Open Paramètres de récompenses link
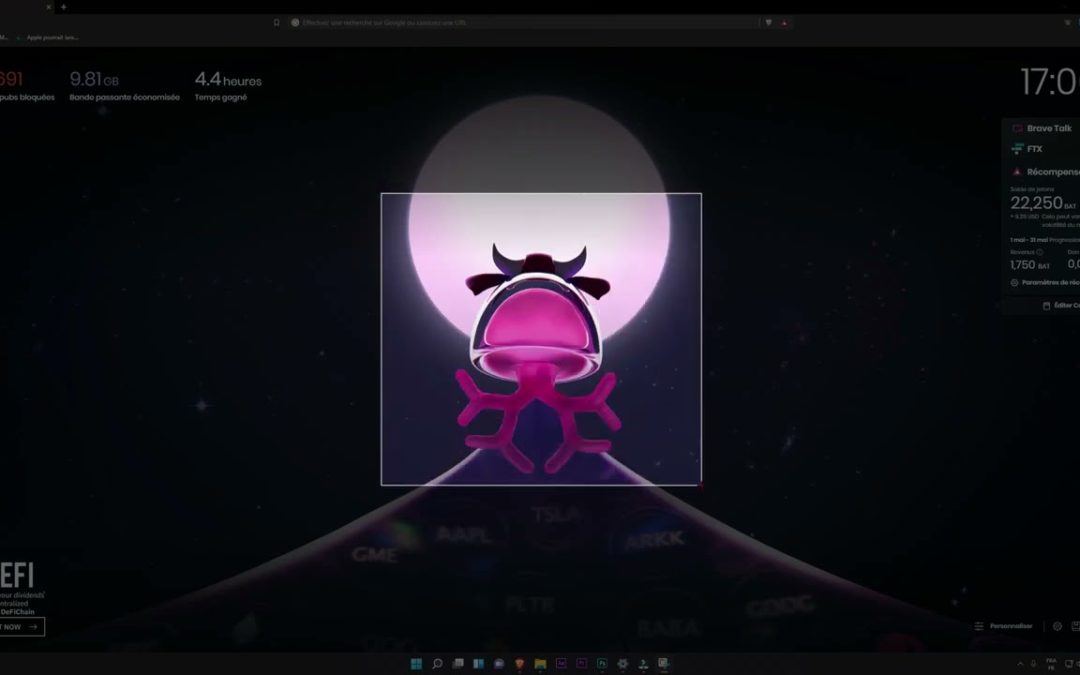This screenshot has height=675, width=1080. 1045,283
